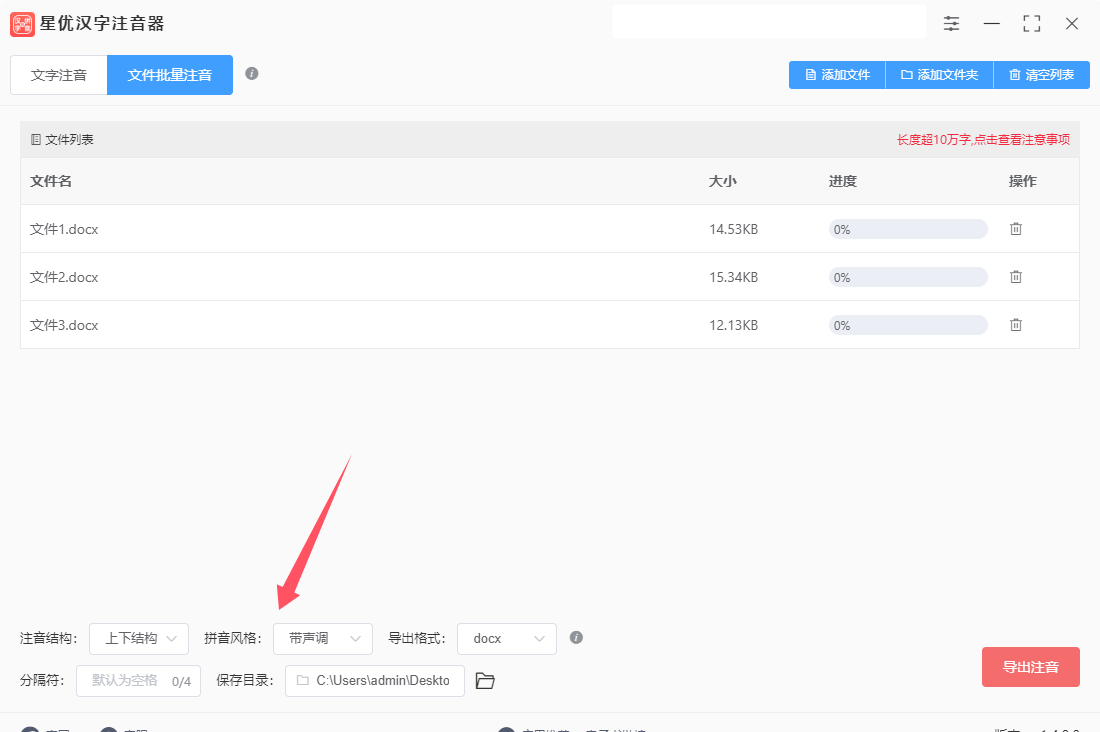Remove 文件3.docx via trash icon
This screenshot has height=732, width=1100.
[1016, 325]
